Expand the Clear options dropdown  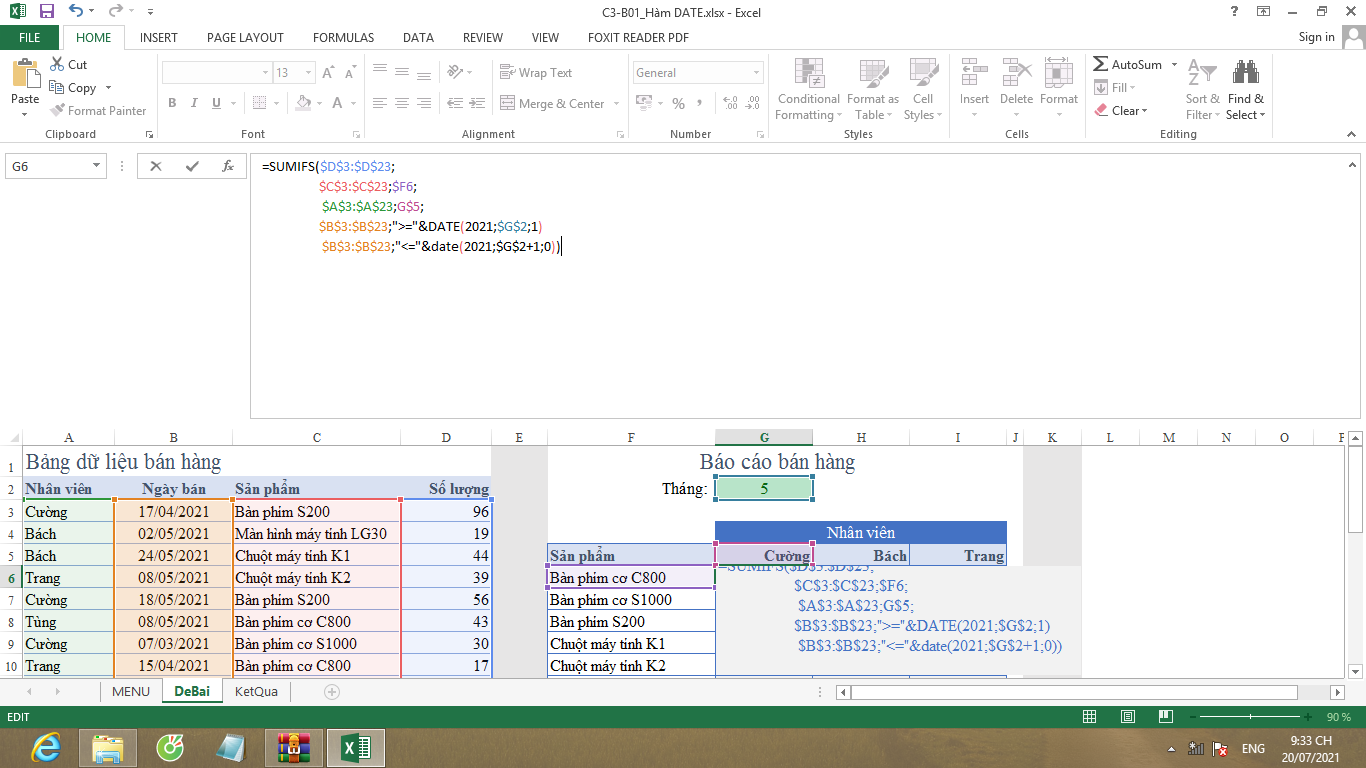[1144, 111]
